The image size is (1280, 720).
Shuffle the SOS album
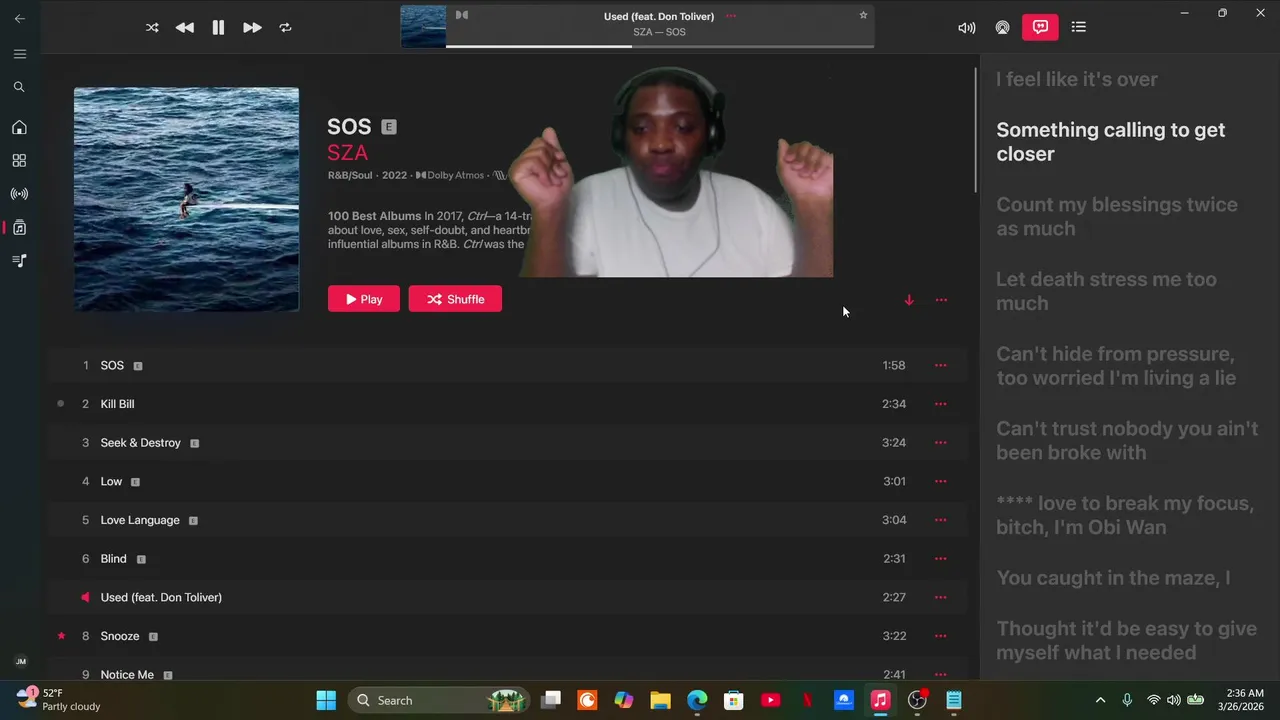click(455, 299)
